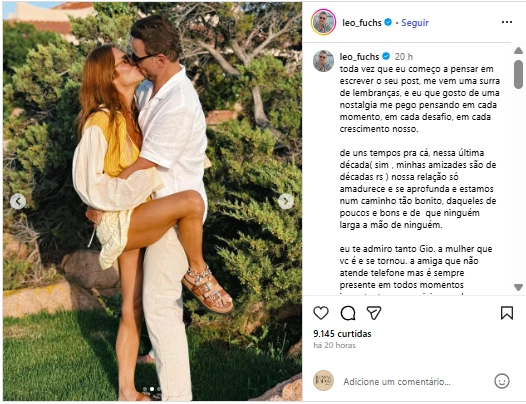View who liked via 9.145 curtidas
Screen dimensions: 526x404
(x=342, y=334)
